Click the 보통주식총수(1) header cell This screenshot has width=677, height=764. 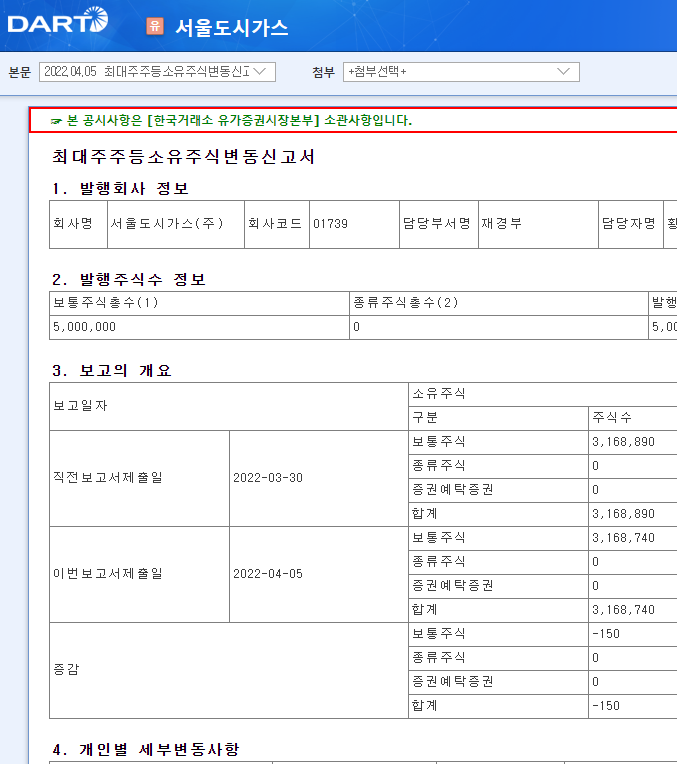pyautogui.click(x=199, y=303)
